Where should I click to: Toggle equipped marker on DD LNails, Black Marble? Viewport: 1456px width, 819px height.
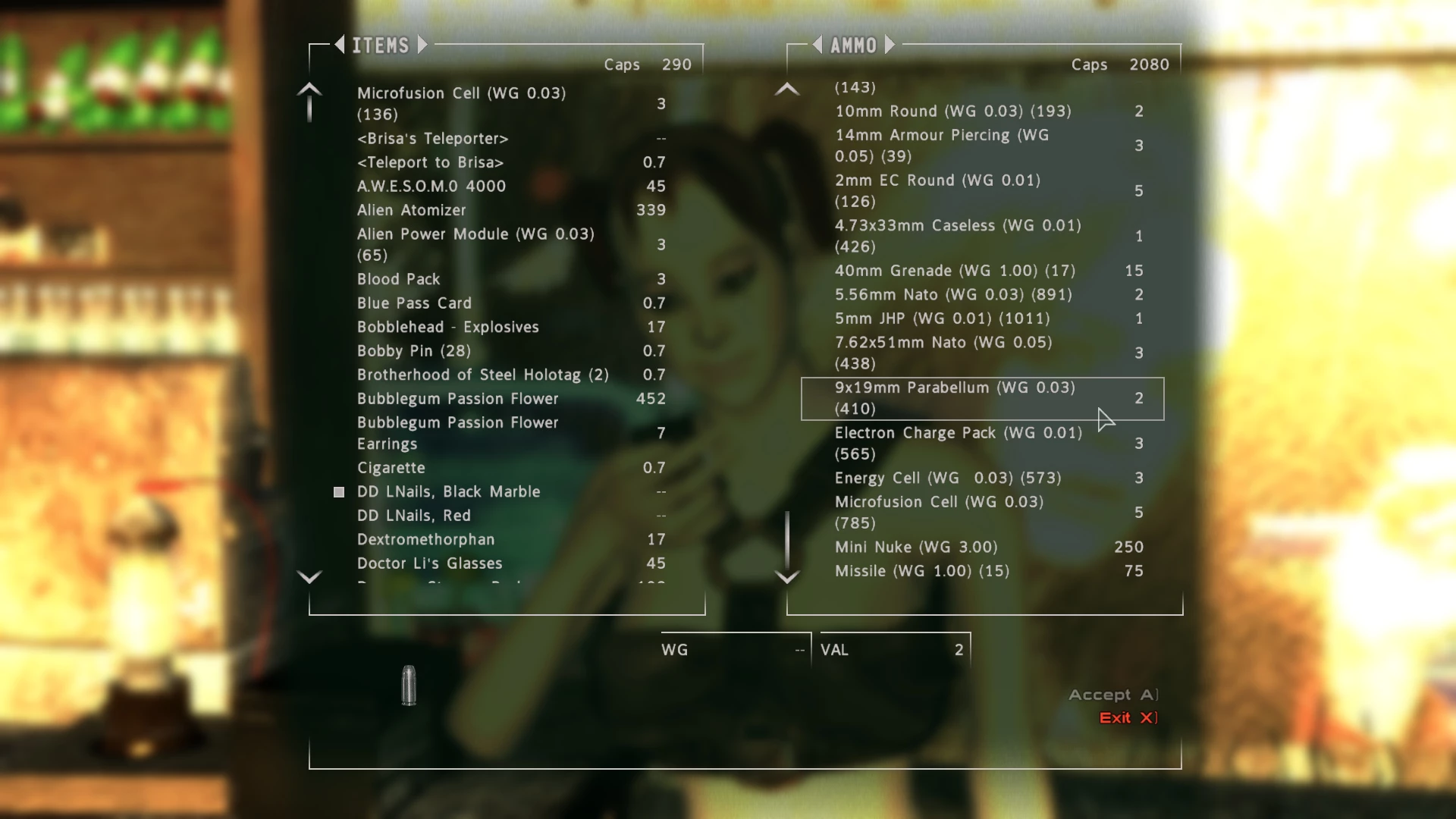(x=339, y=492)
